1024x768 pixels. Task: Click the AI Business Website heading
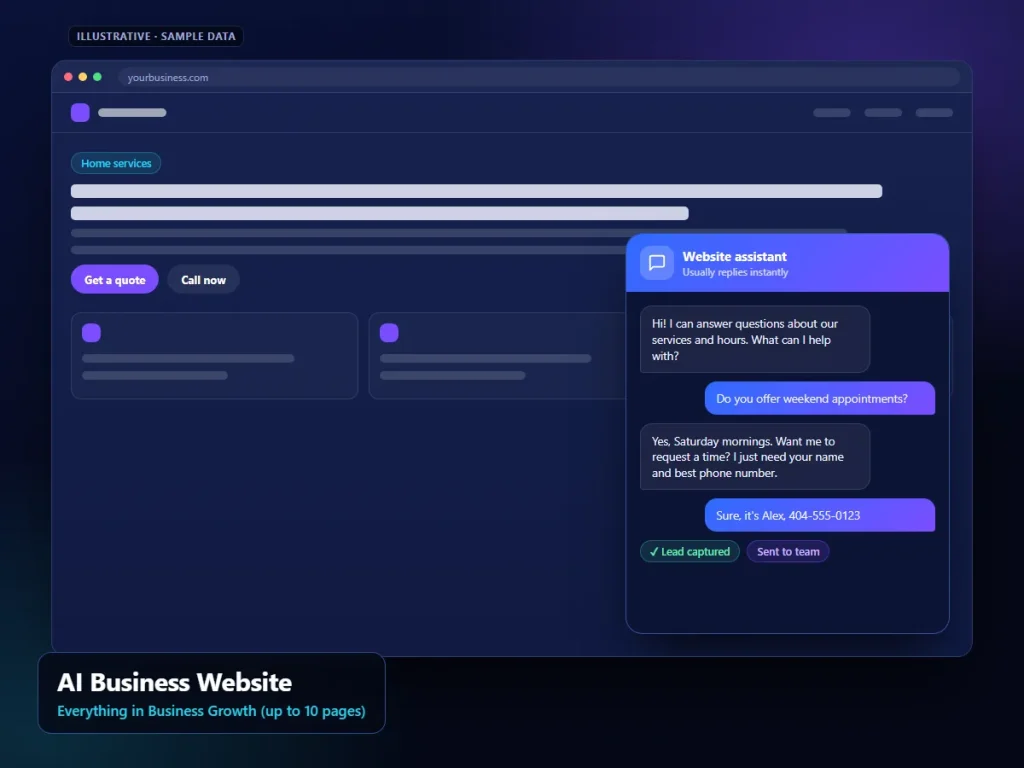point(174,682)
